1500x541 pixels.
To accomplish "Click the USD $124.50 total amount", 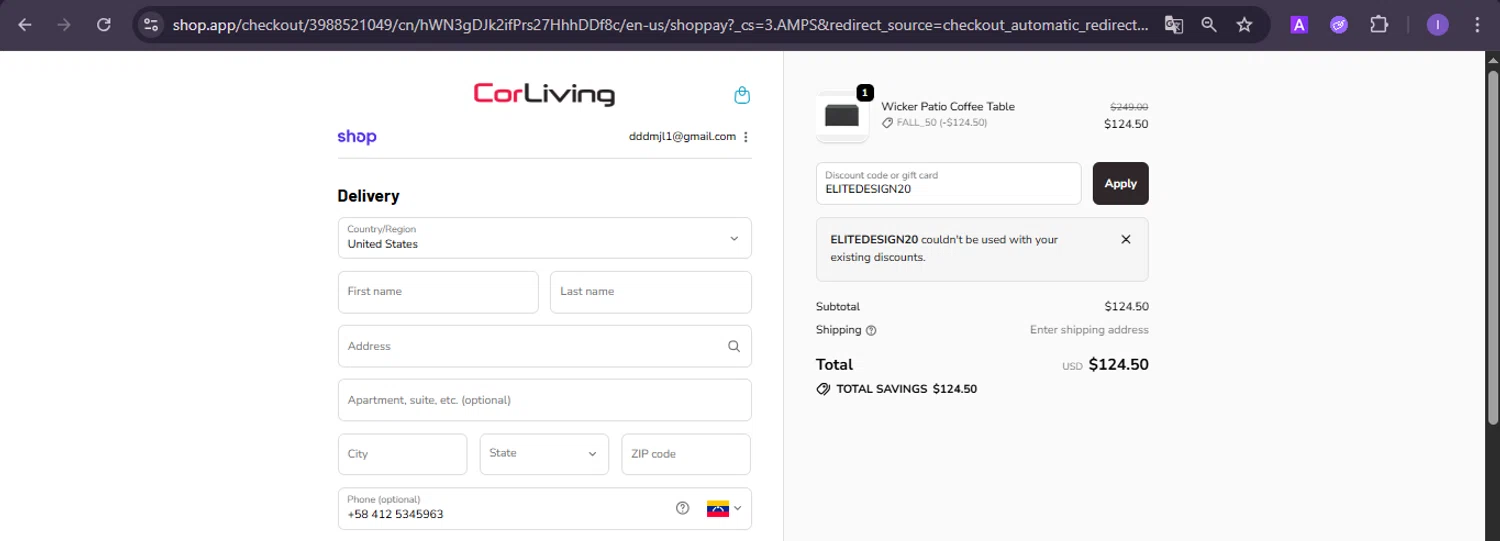I will 1105,365.
